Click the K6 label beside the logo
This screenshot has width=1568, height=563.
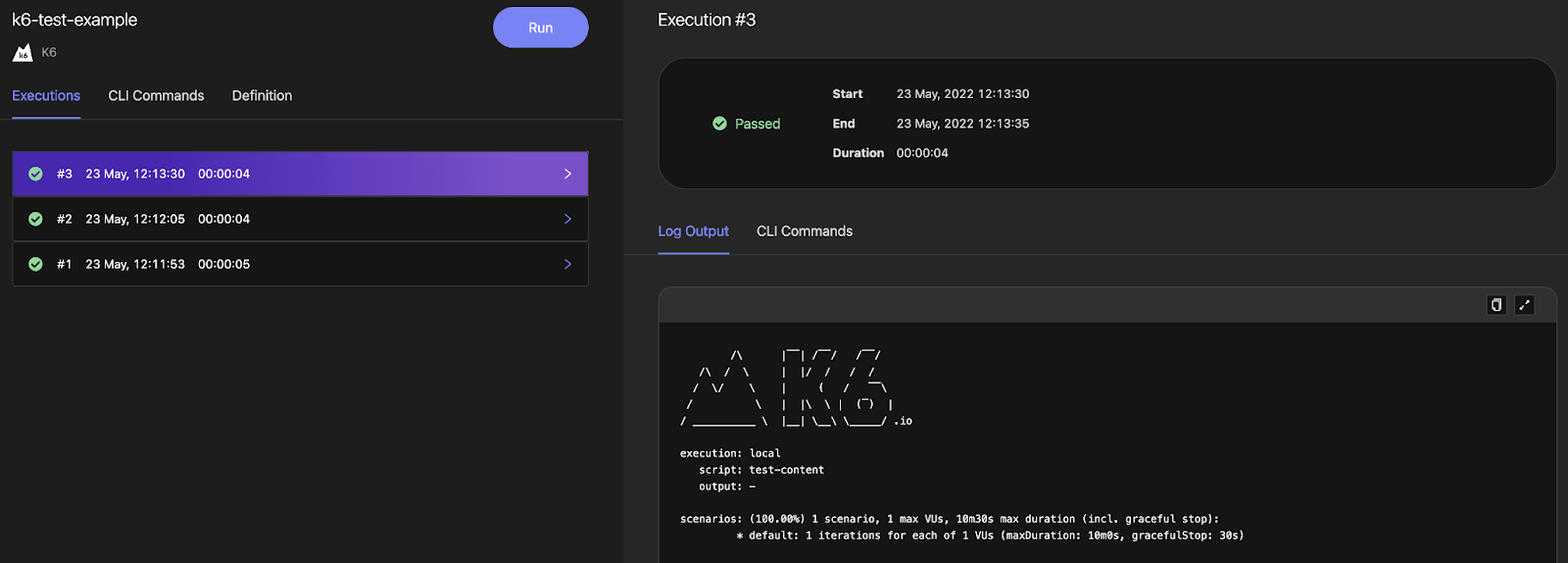coord(49,53)
